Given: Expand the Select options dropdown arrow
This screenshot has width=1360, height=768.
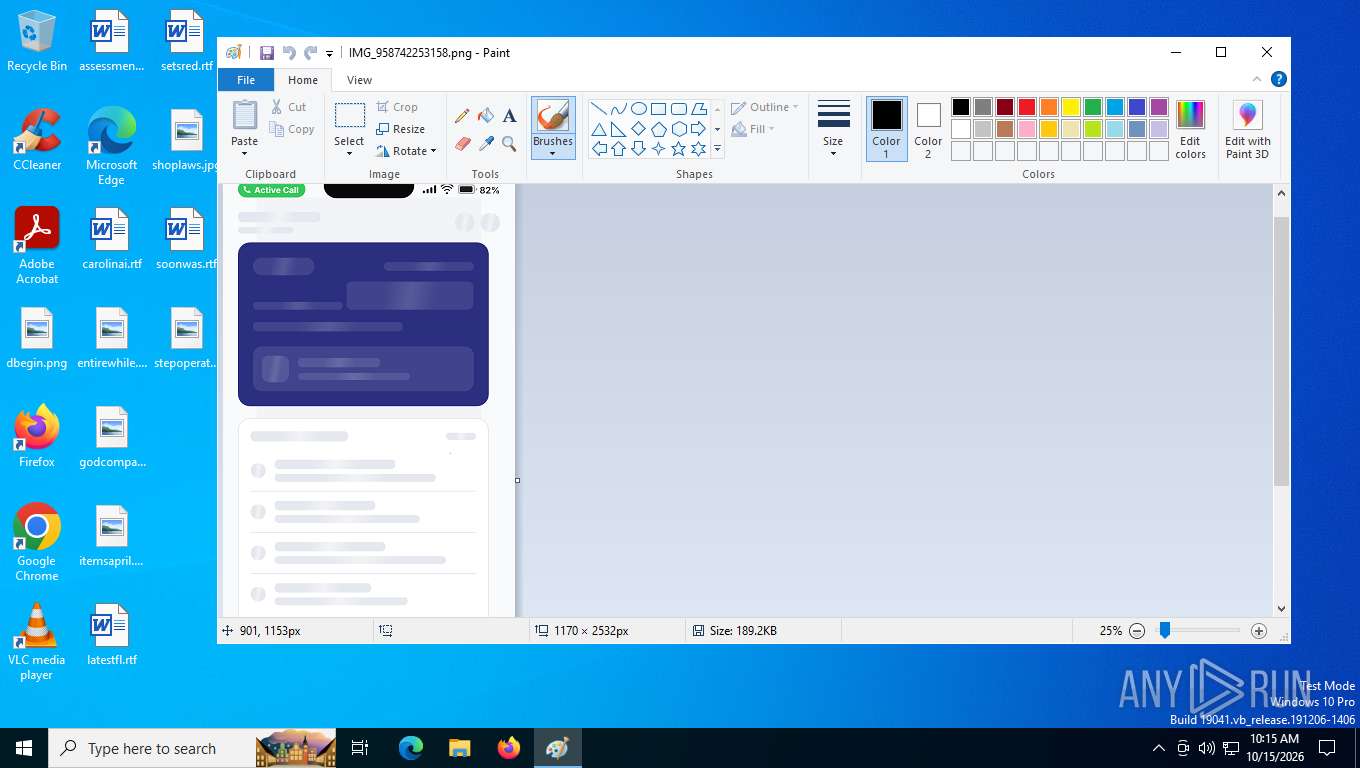Looking at the screenshot, I should point(349,154).
